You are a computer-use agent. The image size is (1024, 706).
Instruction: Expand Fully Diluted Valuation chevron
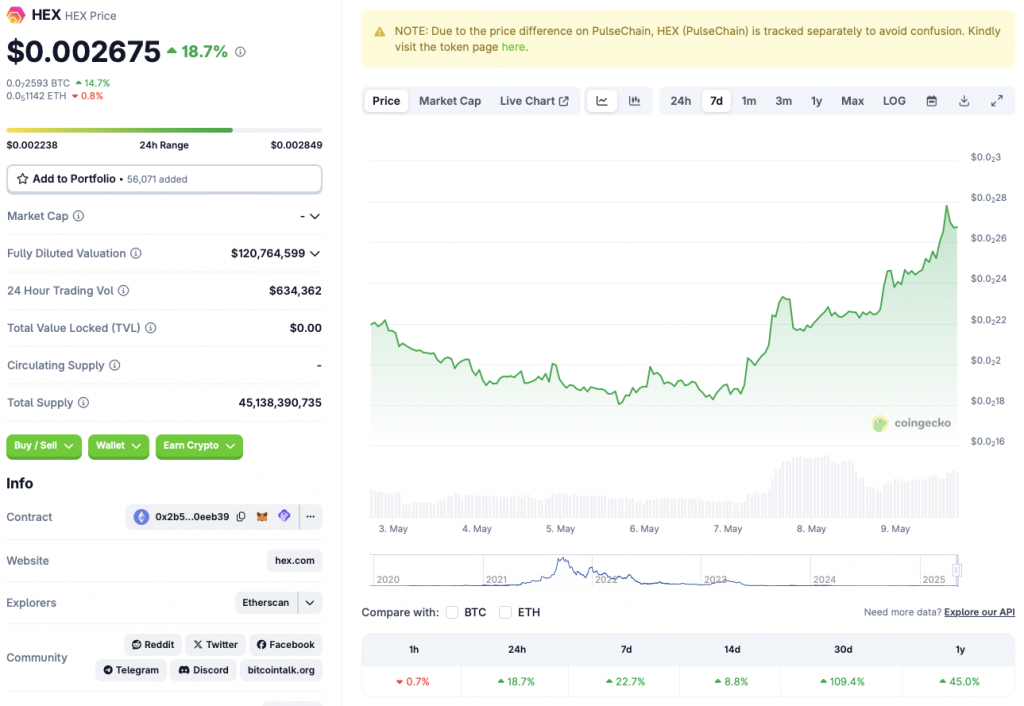pyautogui.click(x=315, y=253)
